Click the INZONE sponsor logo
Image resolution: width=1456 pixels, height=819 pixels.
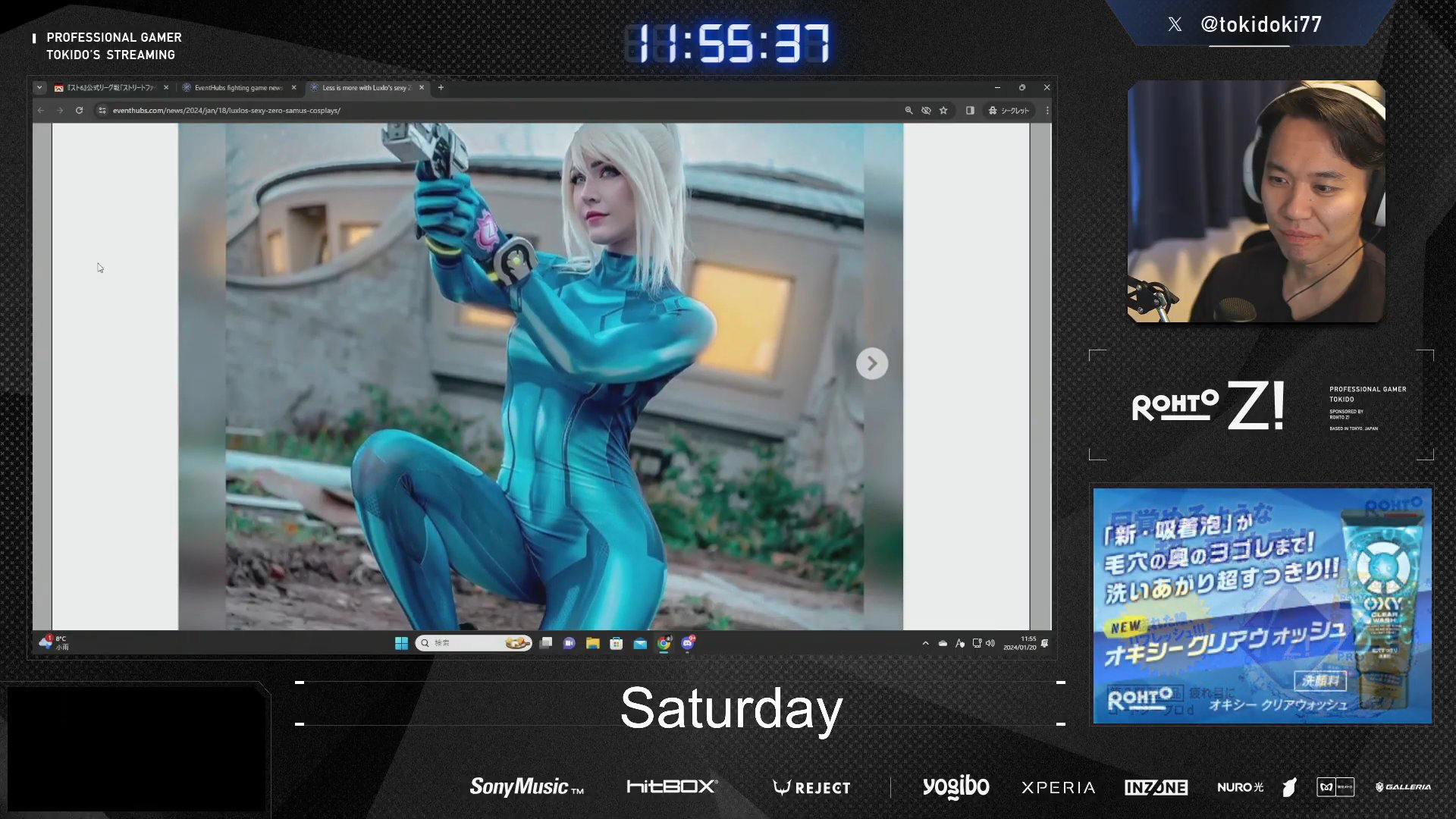click(x=1156, y=787)
